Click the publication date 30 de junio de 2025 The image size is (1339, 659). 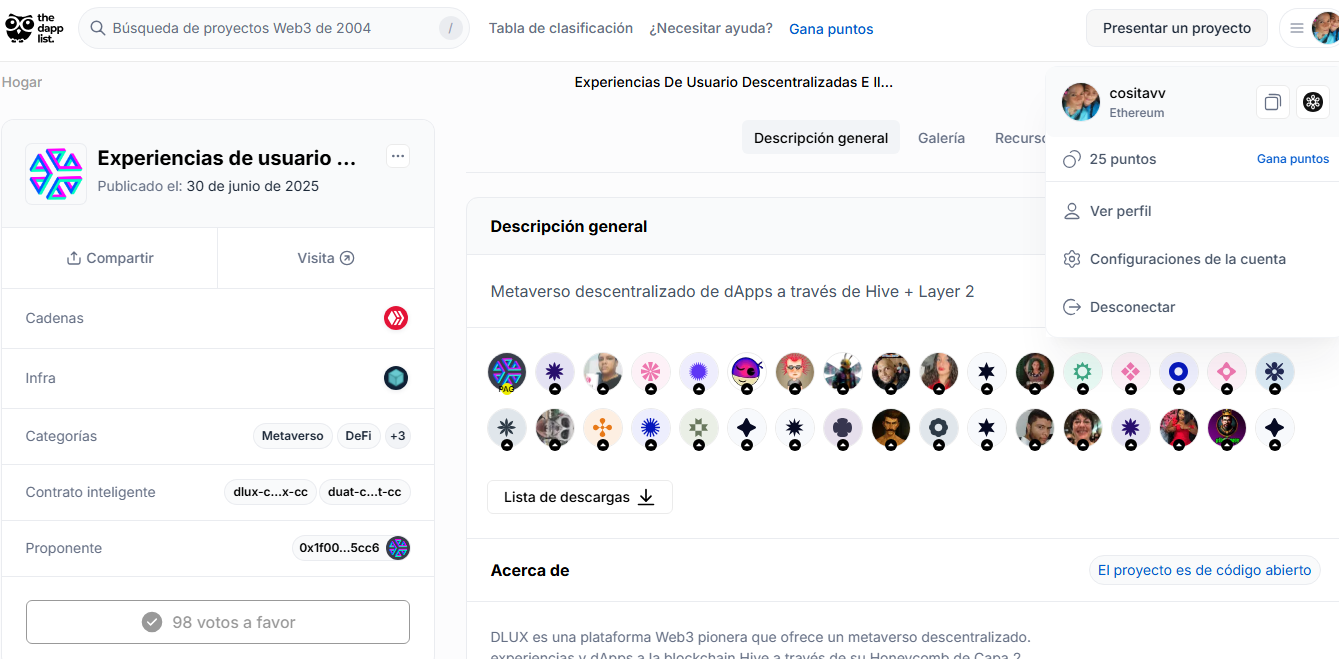(253, 186)
